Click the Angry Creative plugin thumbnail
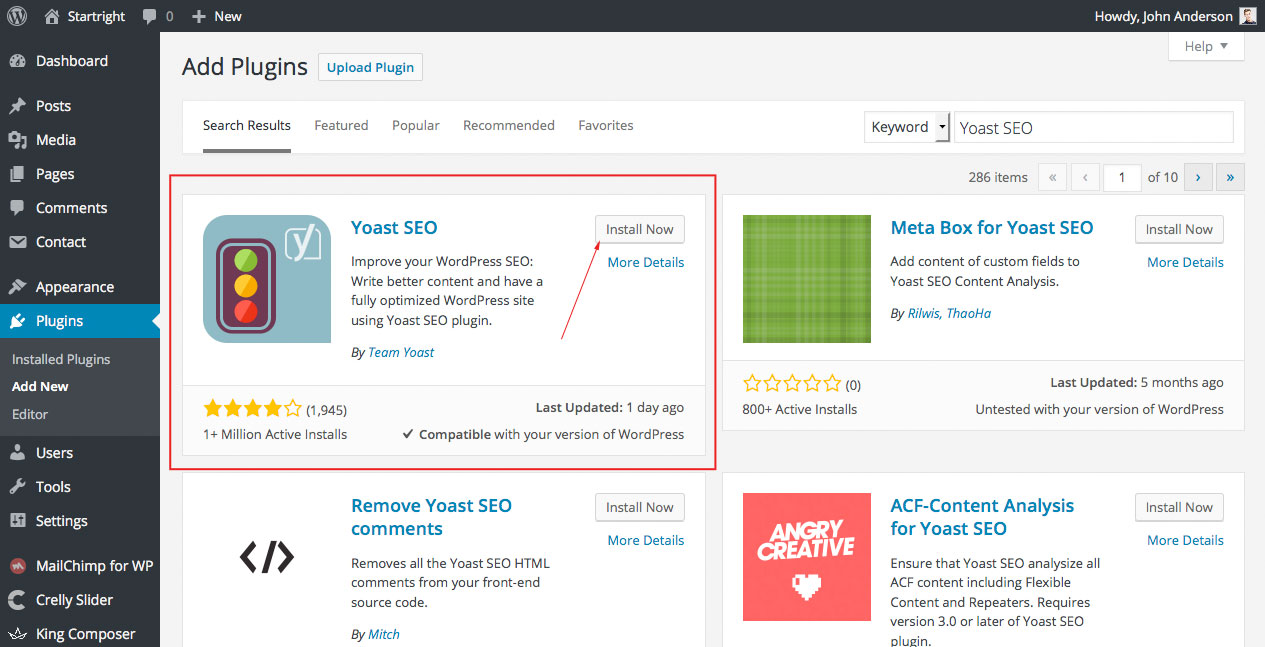Viewport: 1265px width, 647px height. tap(807, 557)
